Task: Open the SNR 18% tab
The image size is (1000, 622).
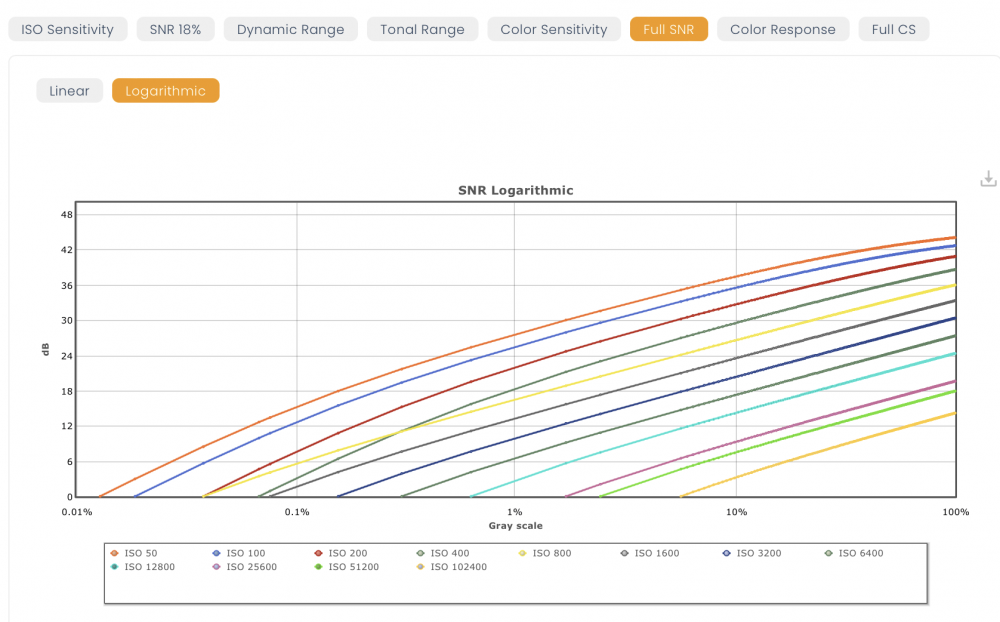Action: [x=175, y=29]
